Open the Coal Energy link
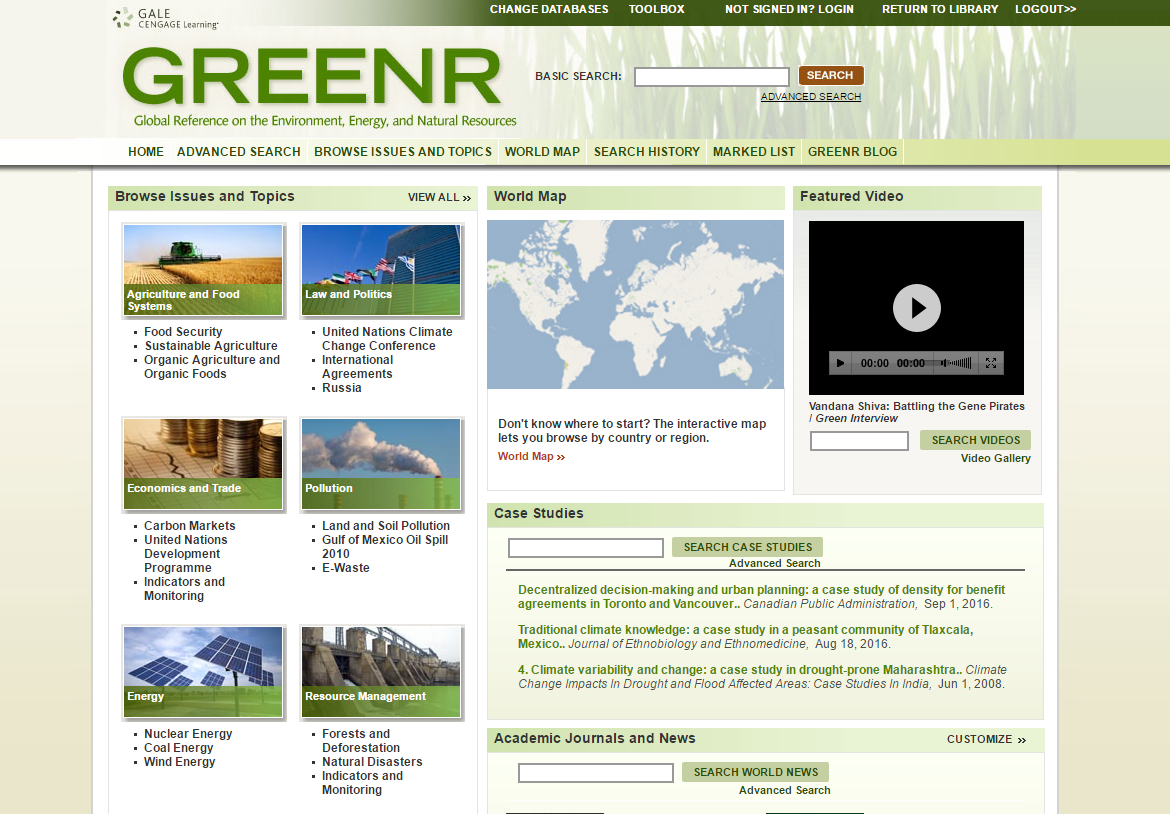 [x=178, y=748]
